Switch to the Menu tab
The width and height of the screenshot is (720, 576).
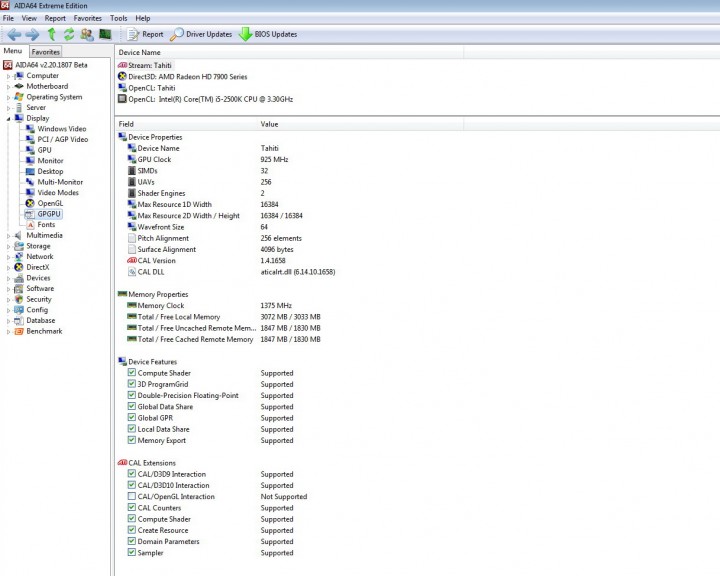13,51
